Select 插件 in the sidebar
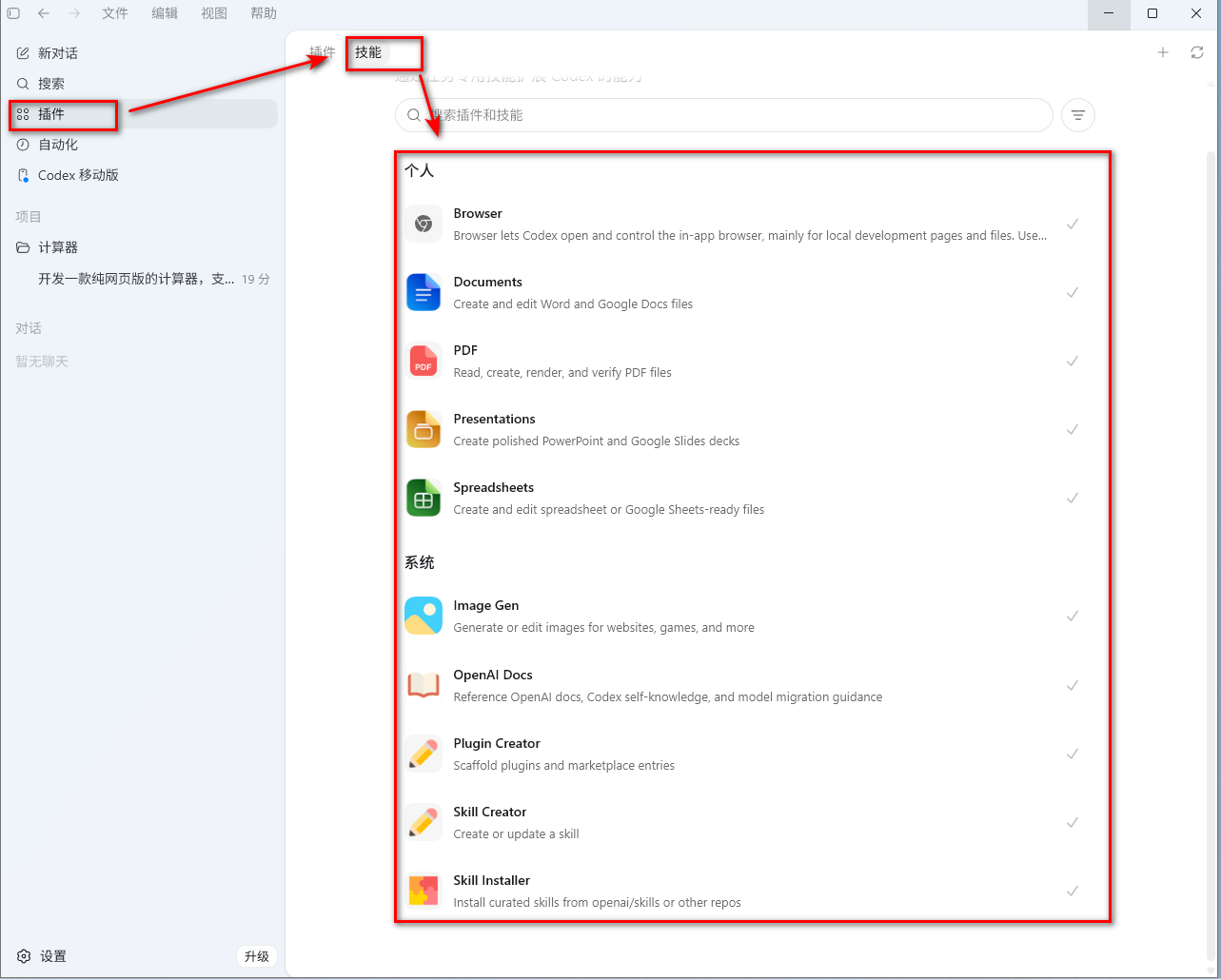 [143, 114]
